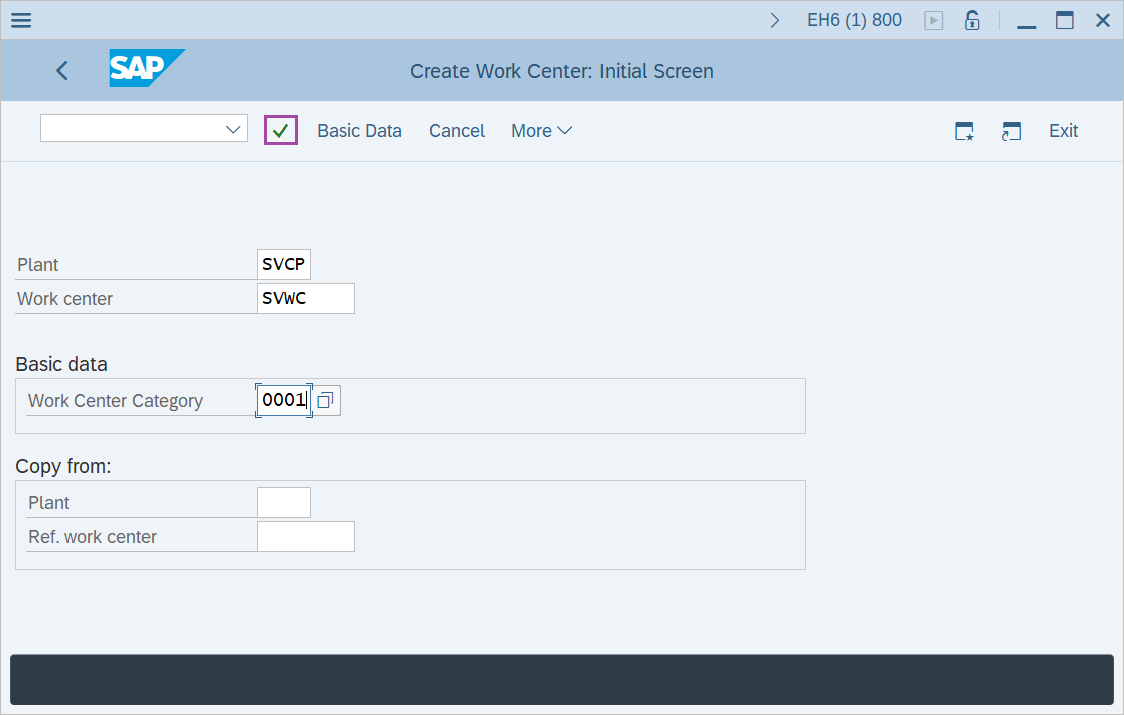Cancel the work center creation
The height and width of the screenshot is (715, 1124).
pos(456,130)
